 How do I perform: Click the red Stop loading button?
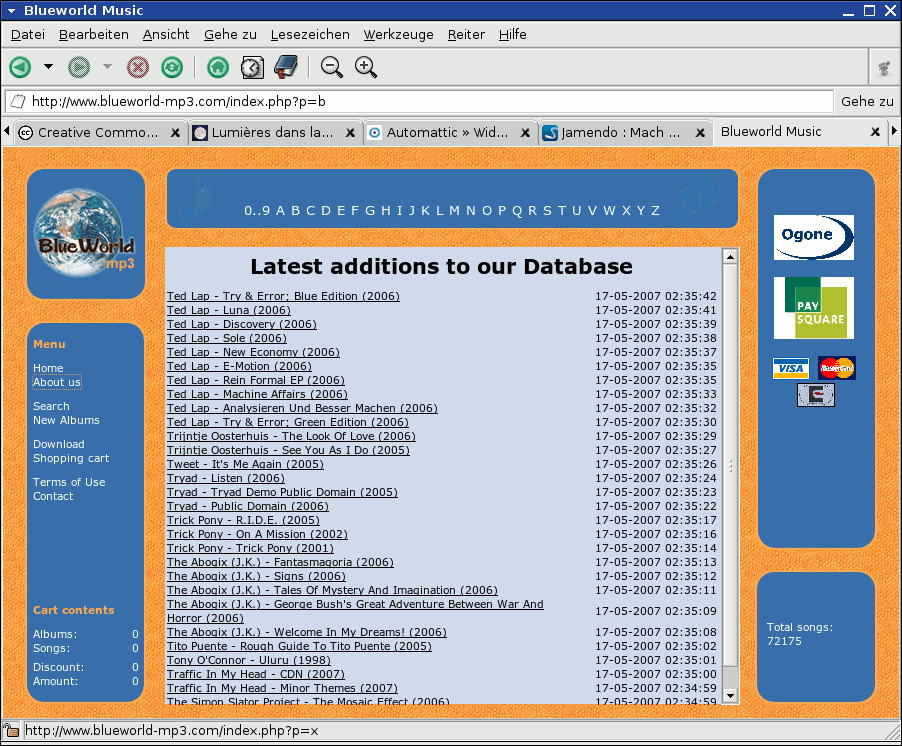tap(137, 67)
